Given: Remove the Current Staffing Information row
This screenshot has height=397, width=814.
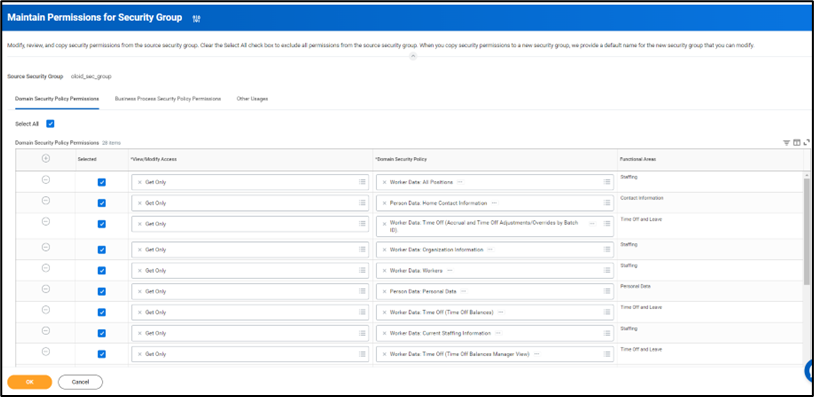Looking at the screenshot, I should point(46,331).
